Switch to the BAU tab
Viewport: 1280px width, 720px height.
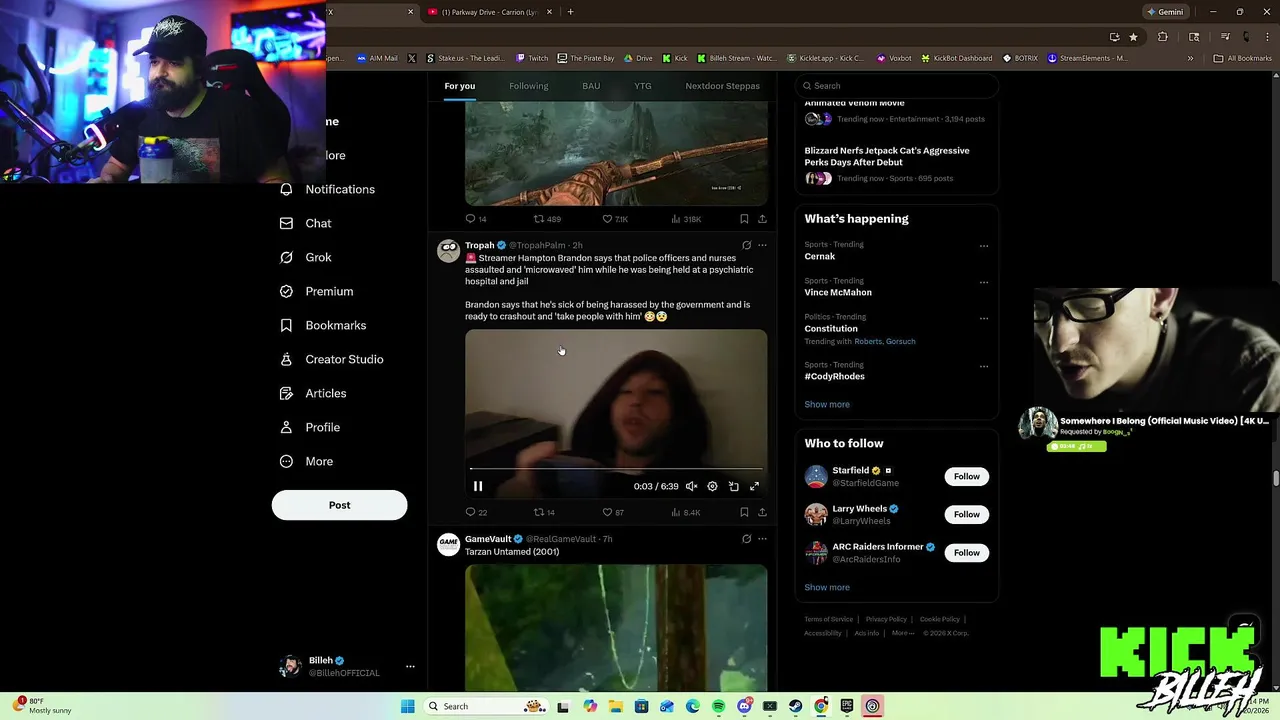pyautogui.click(x=591, y=86)
